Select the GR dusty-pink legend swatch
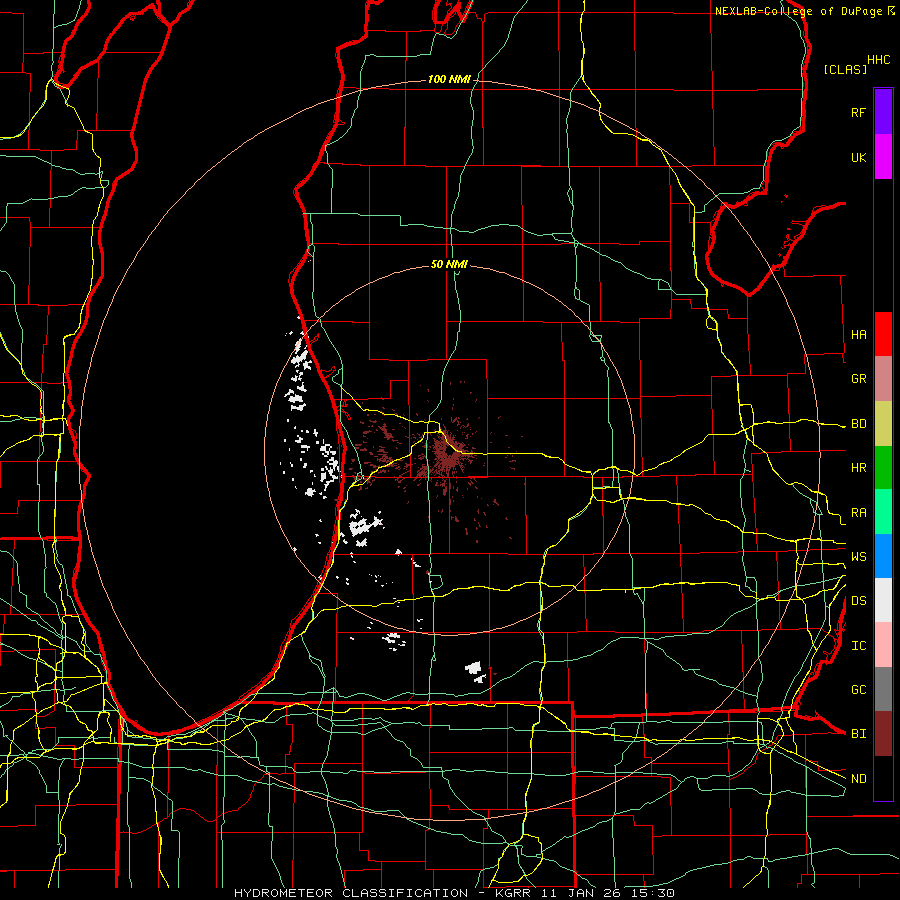 point(883,379)
